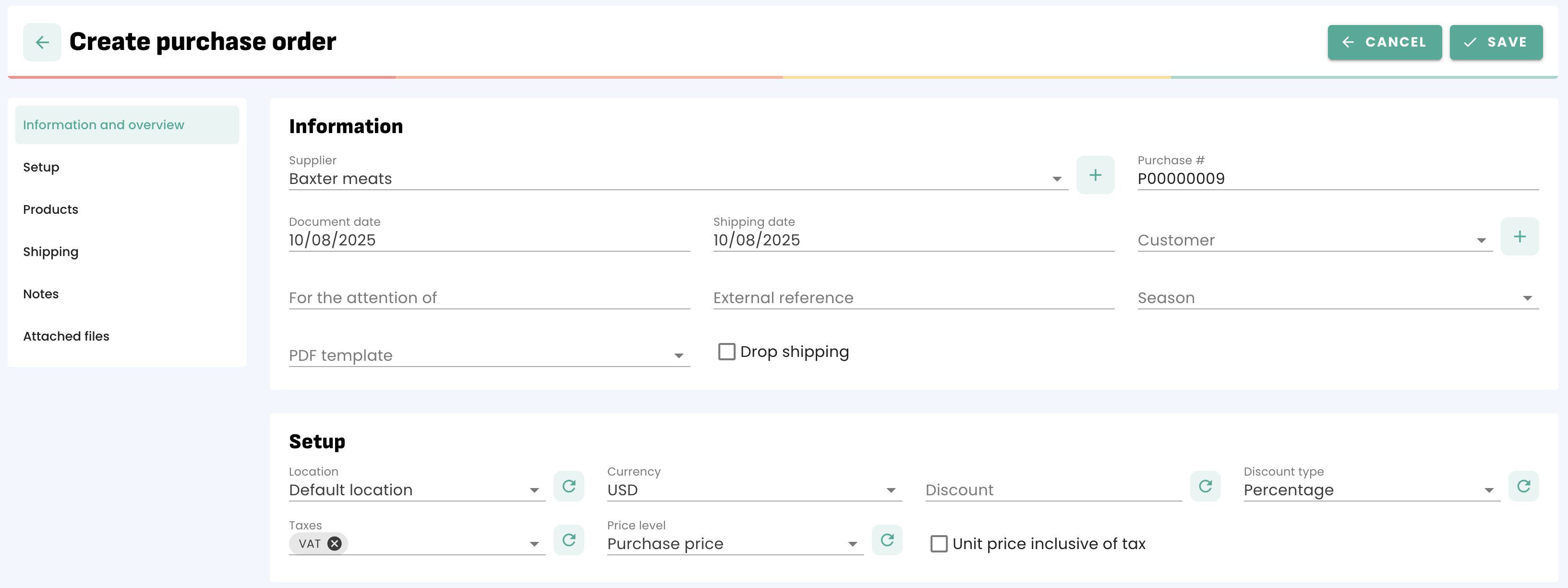Reset the Taxes field
The height and width of the screenshot is (588, 1568).
click(568, 540)
